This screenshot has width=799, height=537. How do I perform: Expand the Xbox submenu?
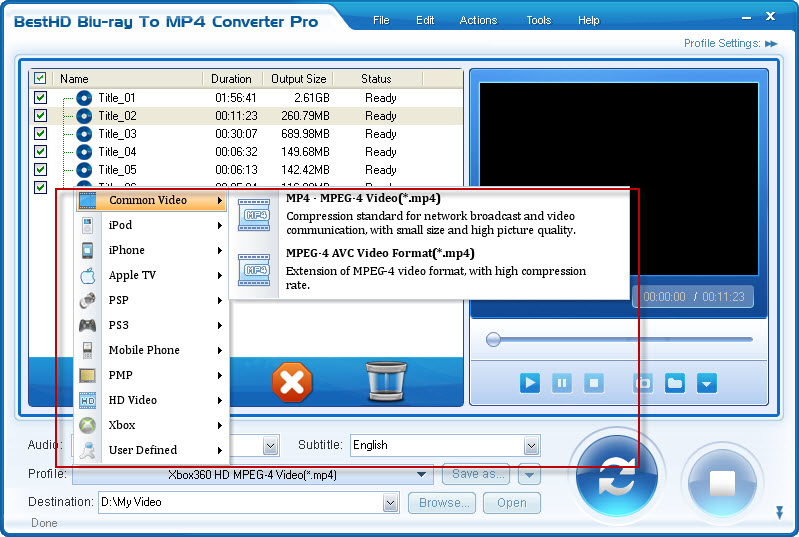coord(220,425)
